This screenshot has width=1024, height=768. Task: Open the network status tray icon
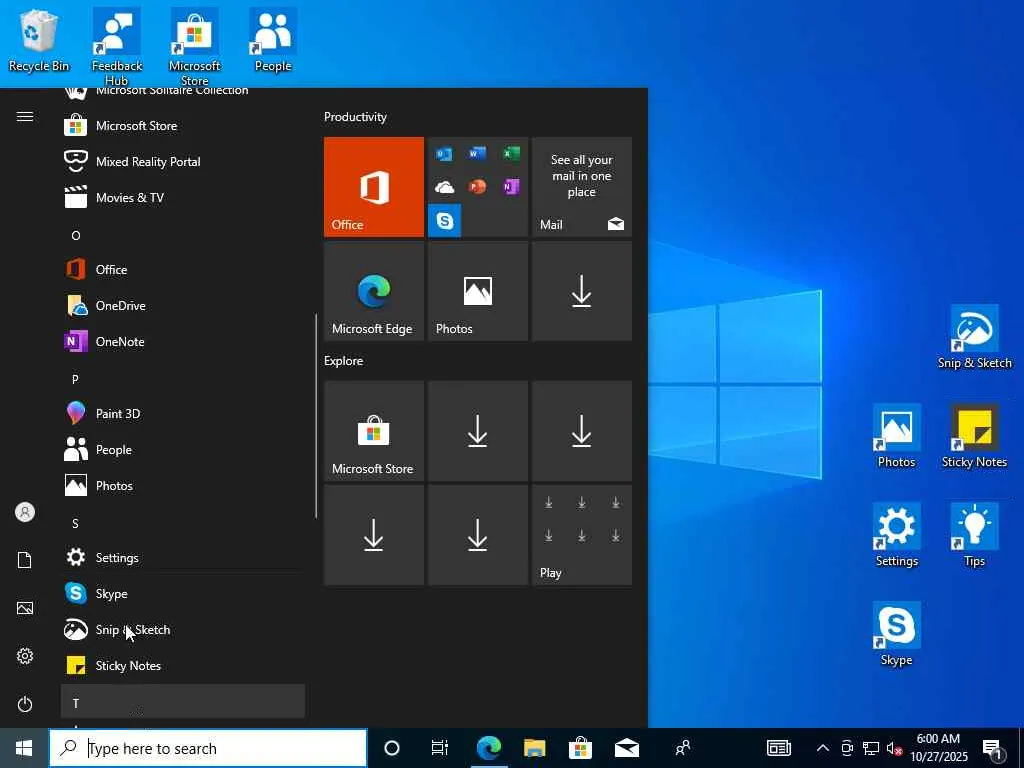871,748
